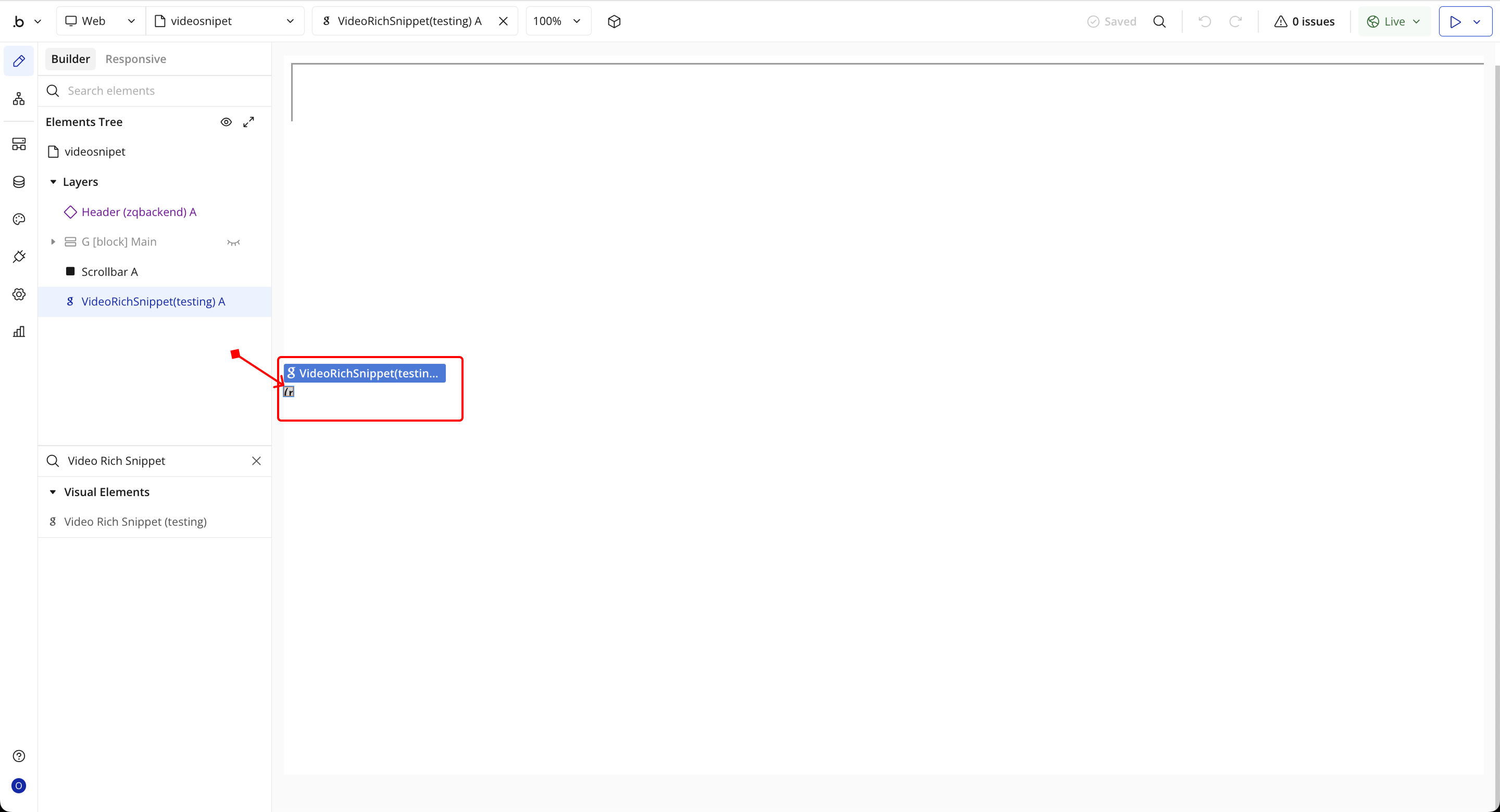Screen dimensions: 1500x812
Task: Expand the Elements Tree panel arrows
Action: point(248,122)
